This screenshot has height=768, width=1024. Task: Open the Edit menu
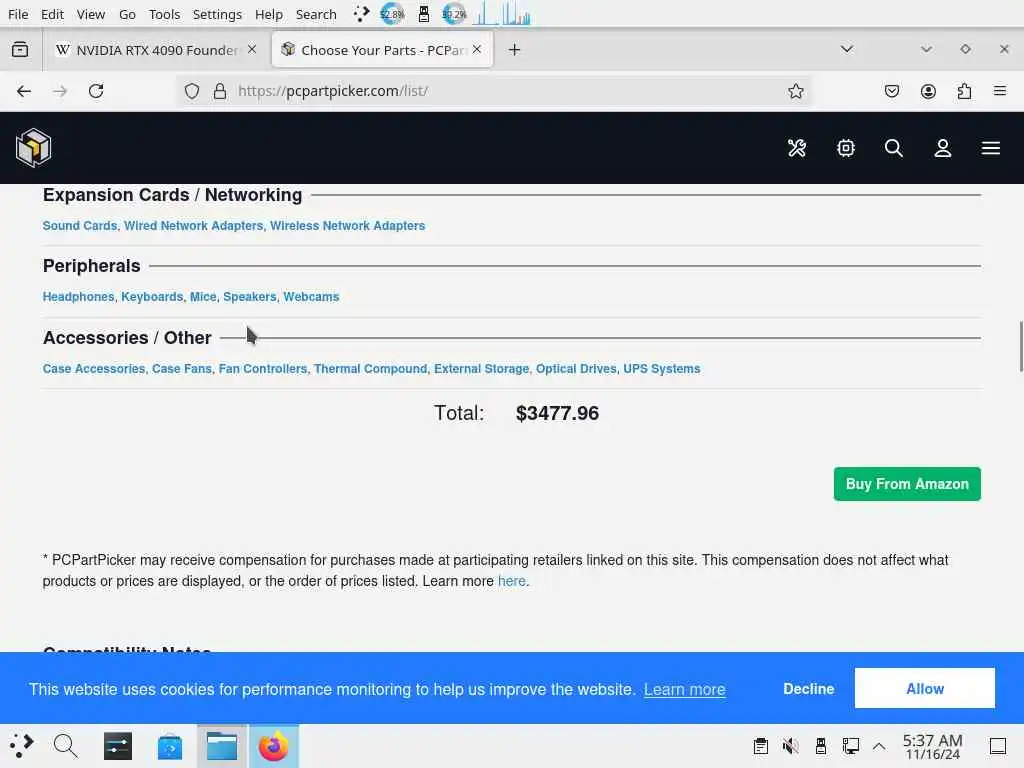(52, 14)
